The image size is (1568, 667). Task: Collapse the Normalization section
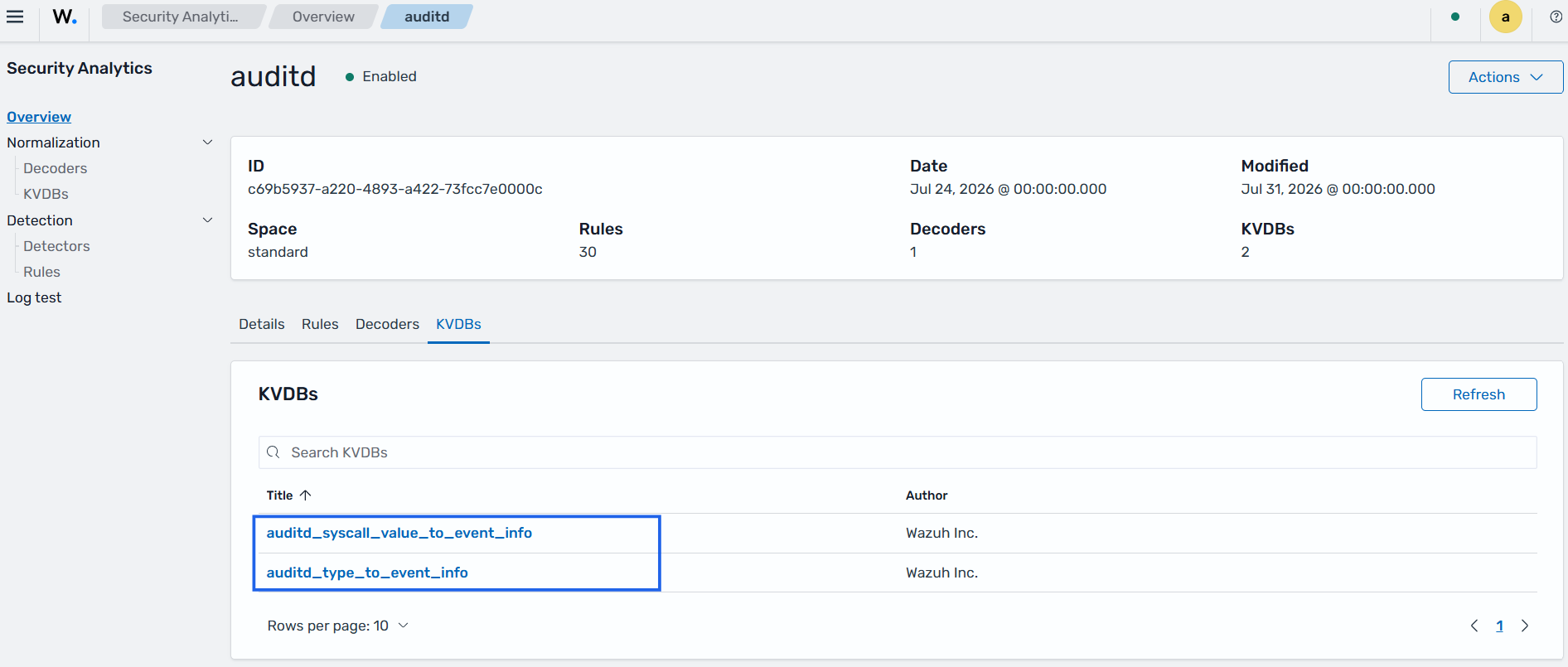(x=207, y=143)
